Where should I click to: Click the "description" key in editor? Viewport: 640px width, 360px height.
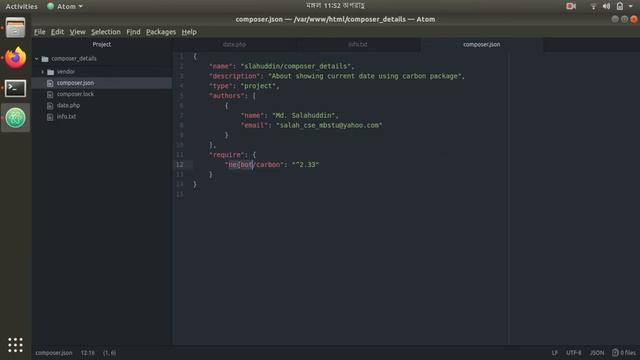234,76
